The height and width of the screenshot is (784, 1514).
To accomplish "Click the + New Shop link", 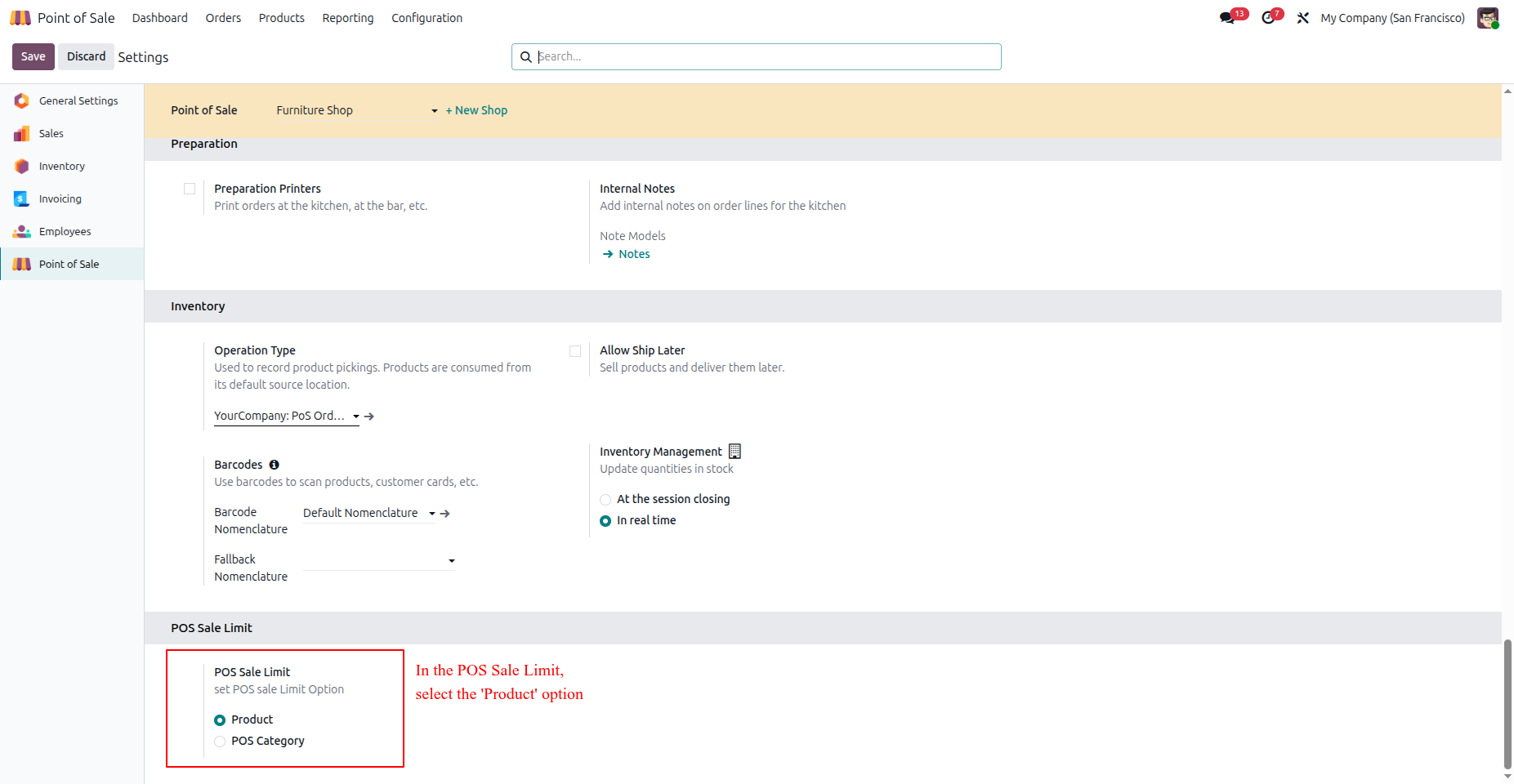I will [476, 110].
